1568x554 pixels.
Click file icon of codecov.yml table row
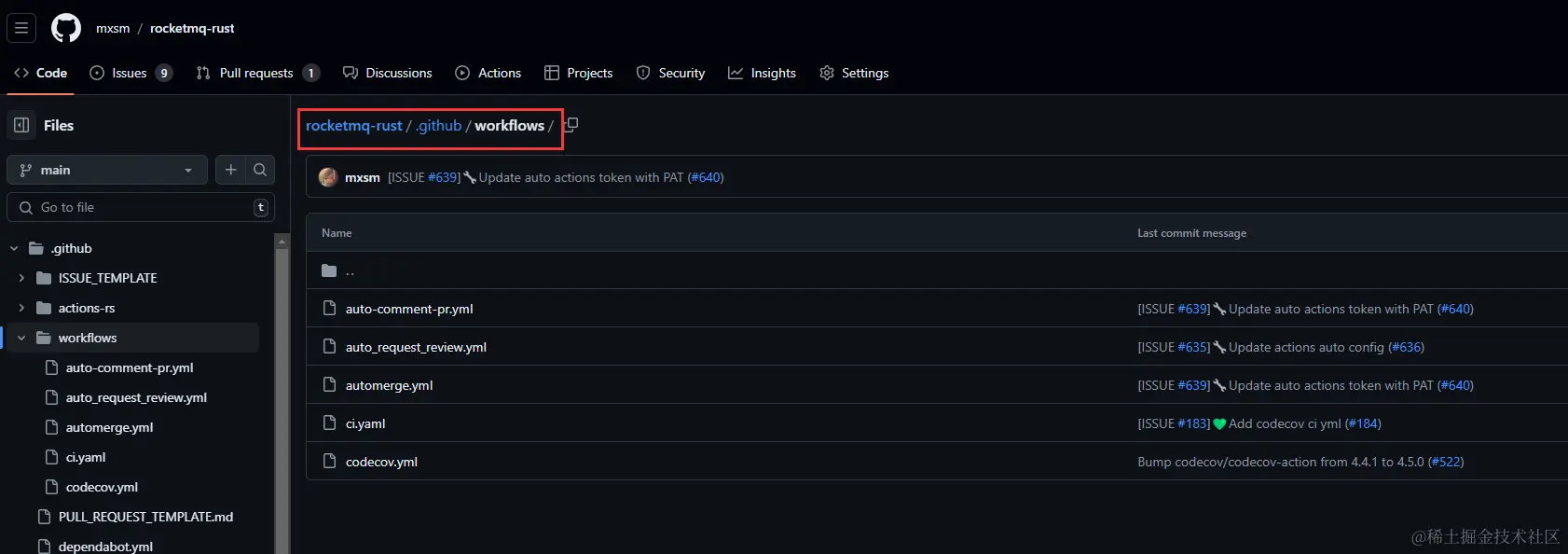(329, 461)
